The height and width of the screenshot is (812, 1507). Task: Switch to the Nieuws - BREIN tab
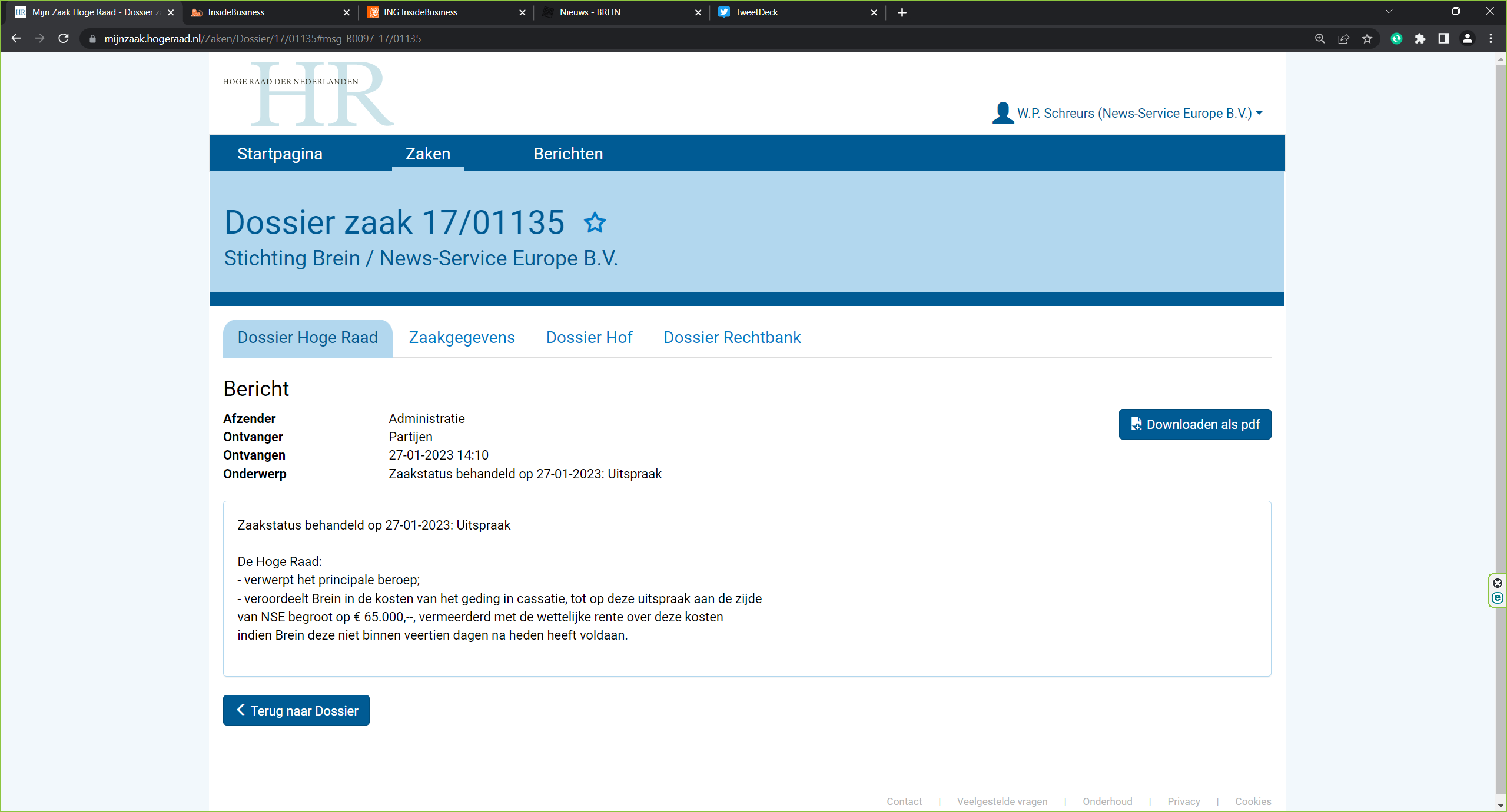[x=622, y=12]
